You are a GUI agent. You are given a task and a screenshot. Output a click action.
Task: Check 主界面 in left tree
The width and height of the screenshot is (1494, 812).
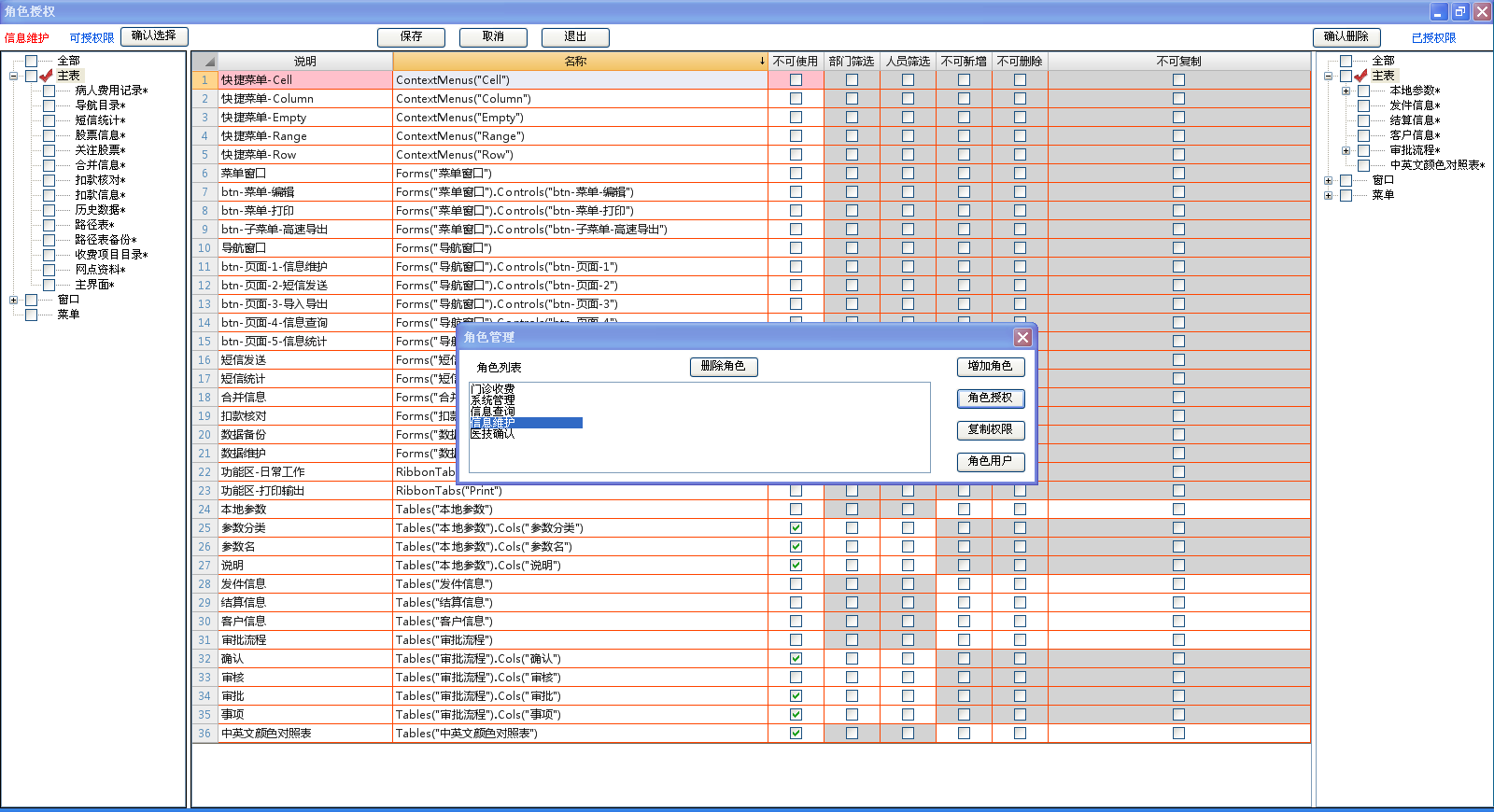point(49,285)
